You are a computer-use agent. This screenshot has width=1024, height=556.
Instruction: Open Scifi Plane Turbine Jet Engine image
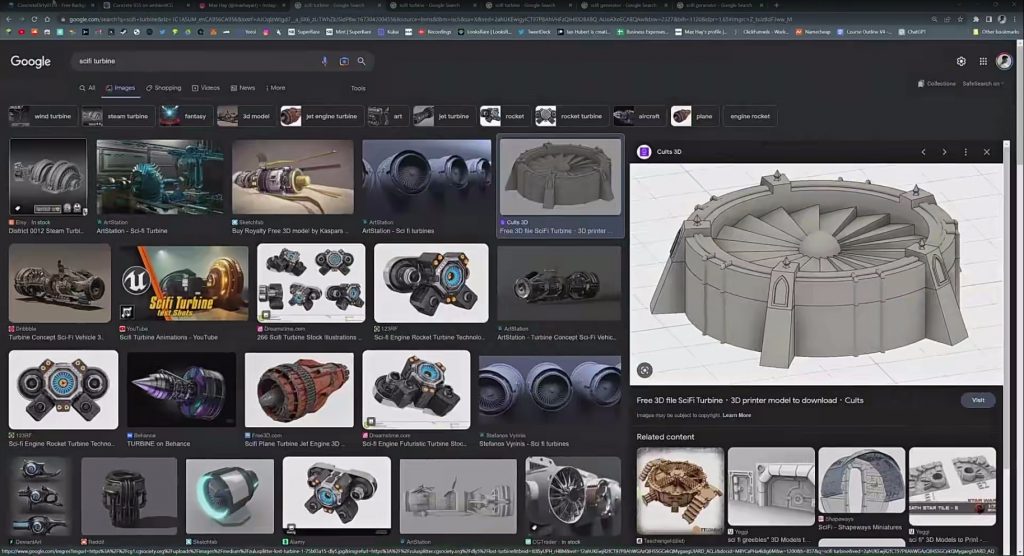(299, 390)
